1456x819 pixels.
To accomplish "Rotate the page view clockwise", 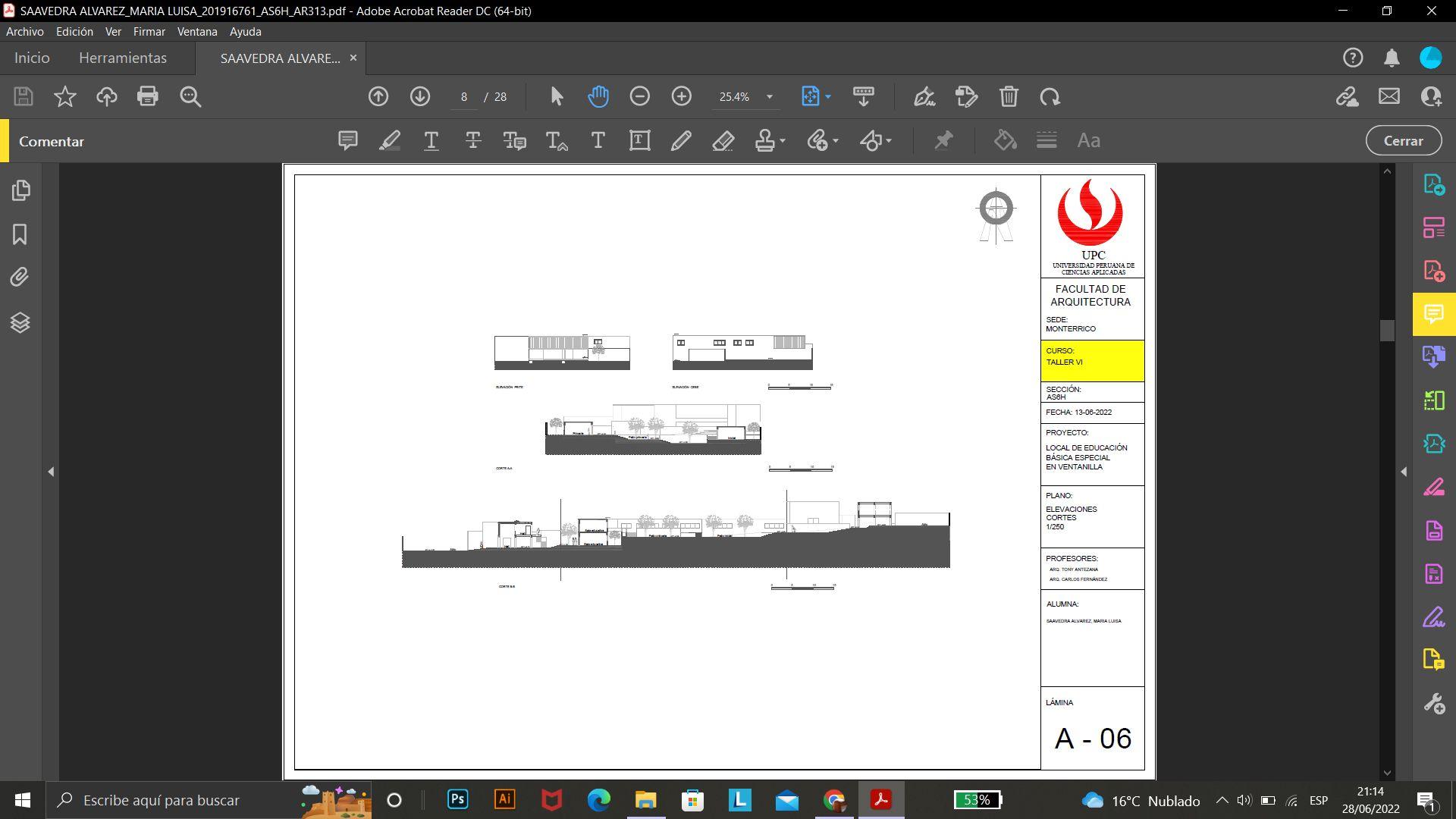I will click(x=1050, y=96).
